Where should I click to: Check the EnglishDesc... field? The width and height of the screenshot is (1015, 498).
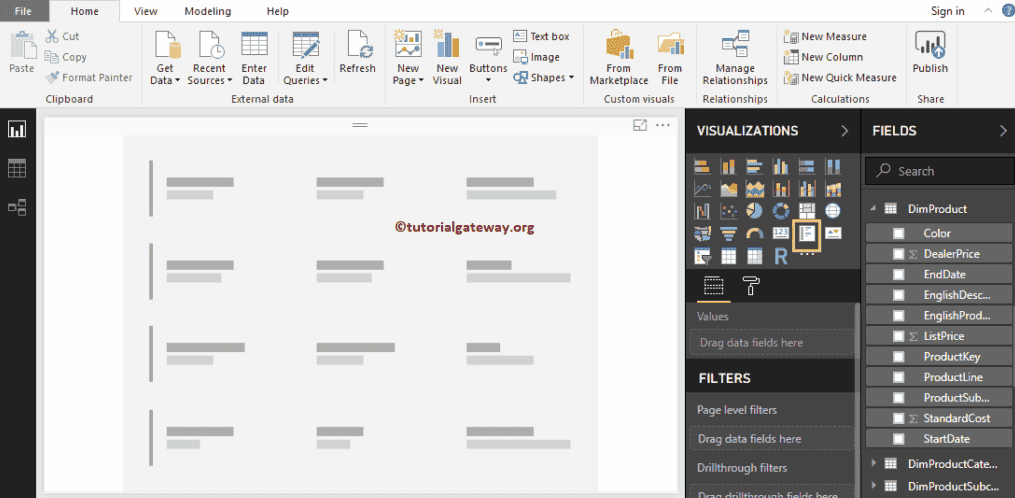[898, 295]
